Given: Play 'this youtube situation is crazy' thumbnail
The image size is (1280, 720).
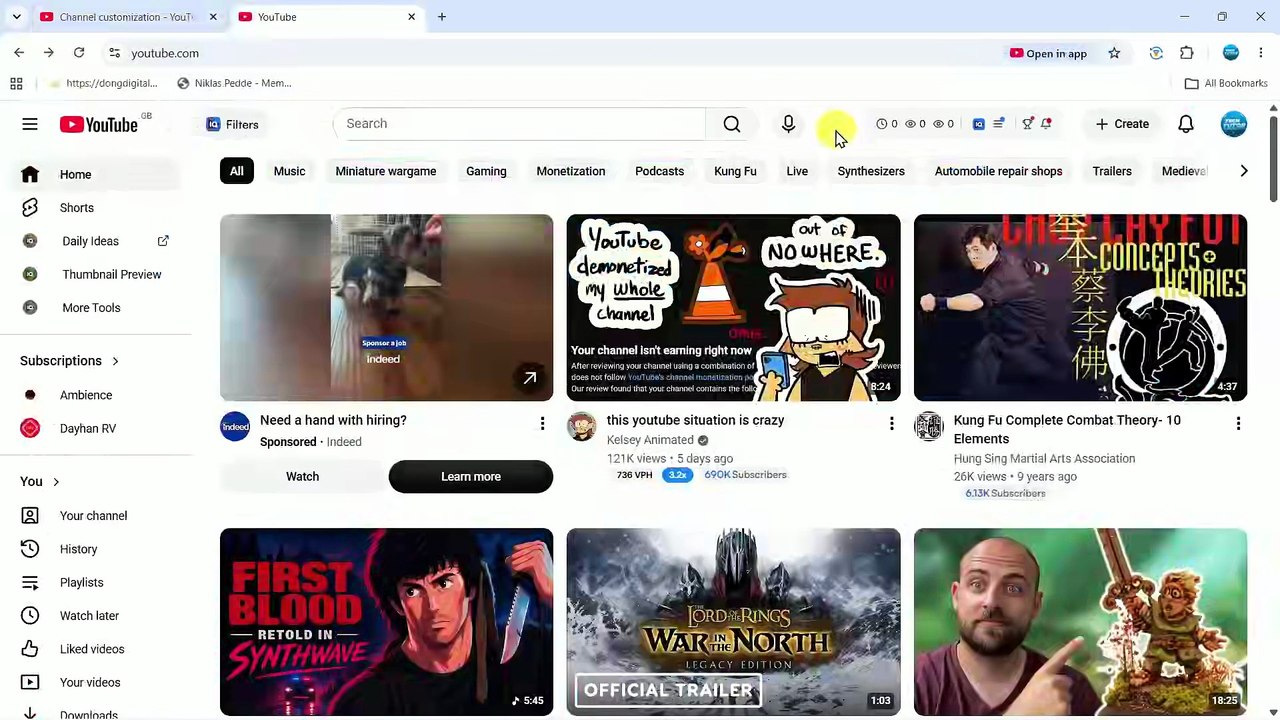Looking at the screenshot, I should tap(733, 307).
